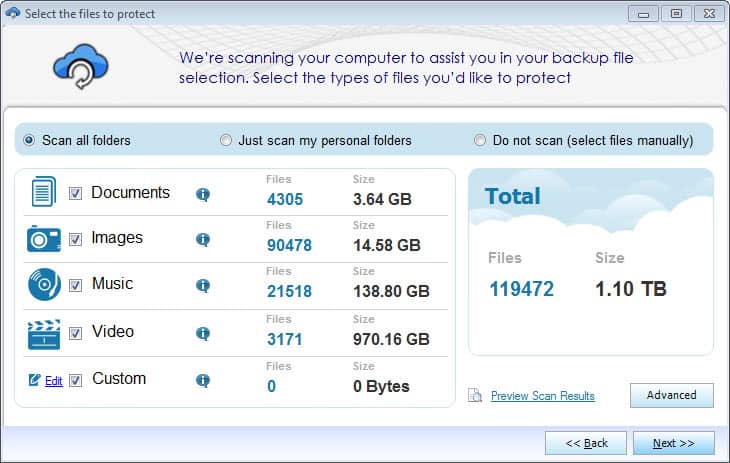Open the info icon for Documents
730x463 pixels.
tap(203, 194)
